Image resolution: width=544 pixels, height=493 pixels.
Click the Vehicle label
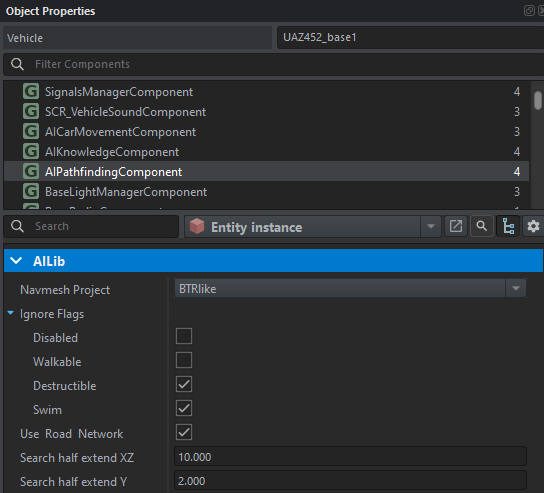point(25,38)
